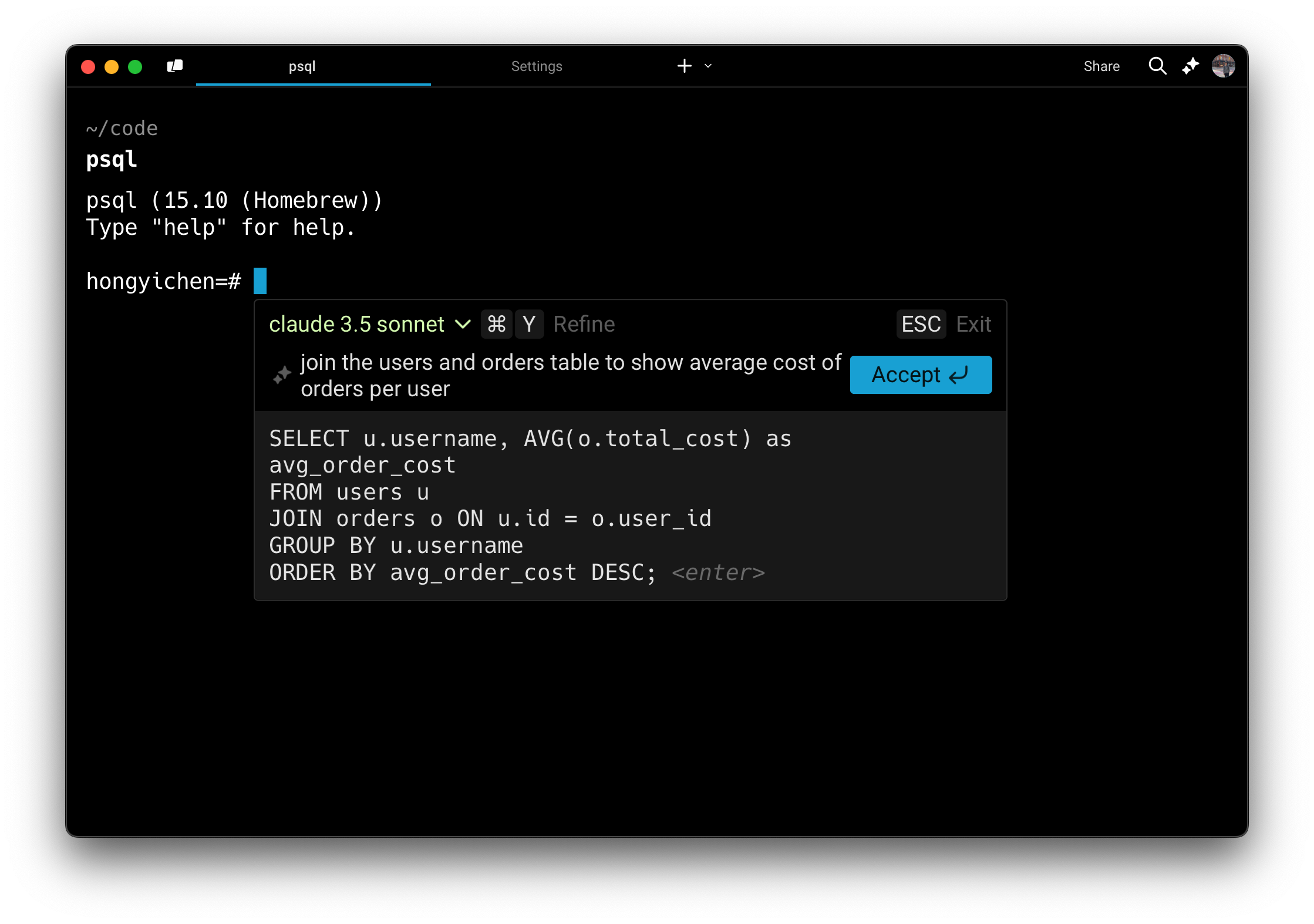Open the claude 3.5 sonnet model dropdown

click(356, 324)
